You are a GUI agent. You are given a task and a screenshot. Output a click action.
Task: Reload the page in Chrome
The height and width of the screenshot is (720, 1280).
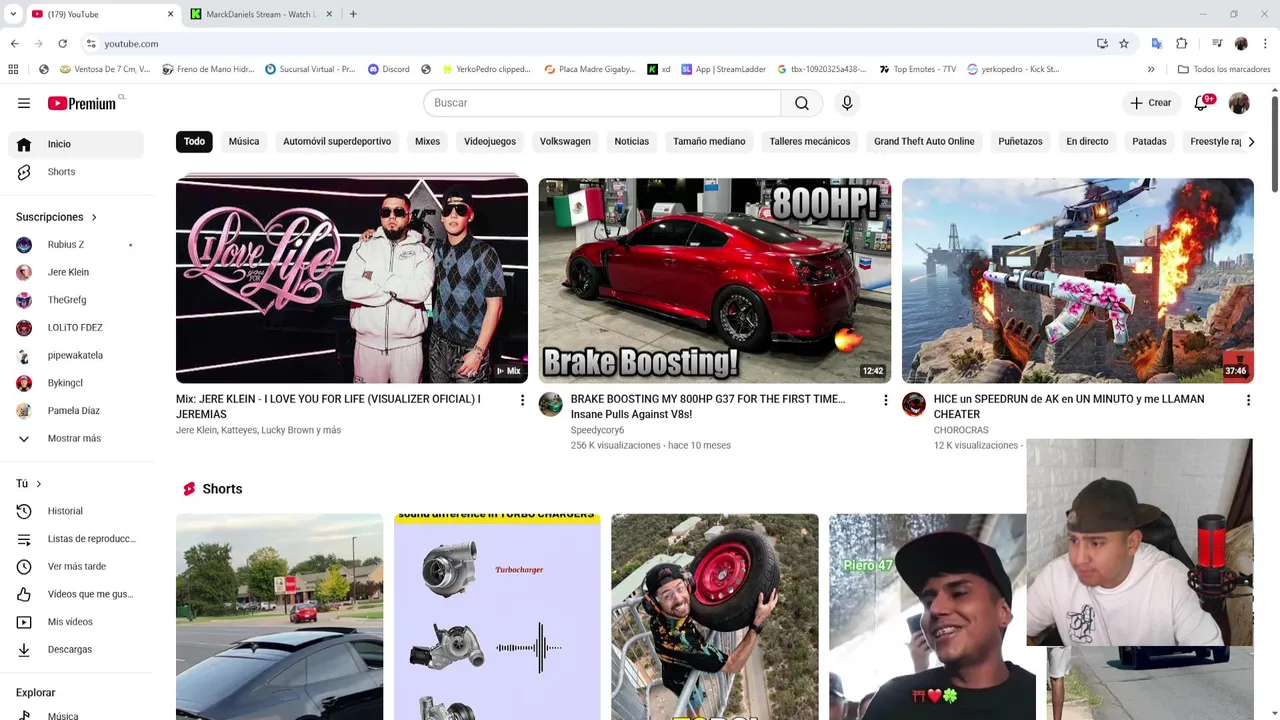pyautogui.click(x=62, y=44)
